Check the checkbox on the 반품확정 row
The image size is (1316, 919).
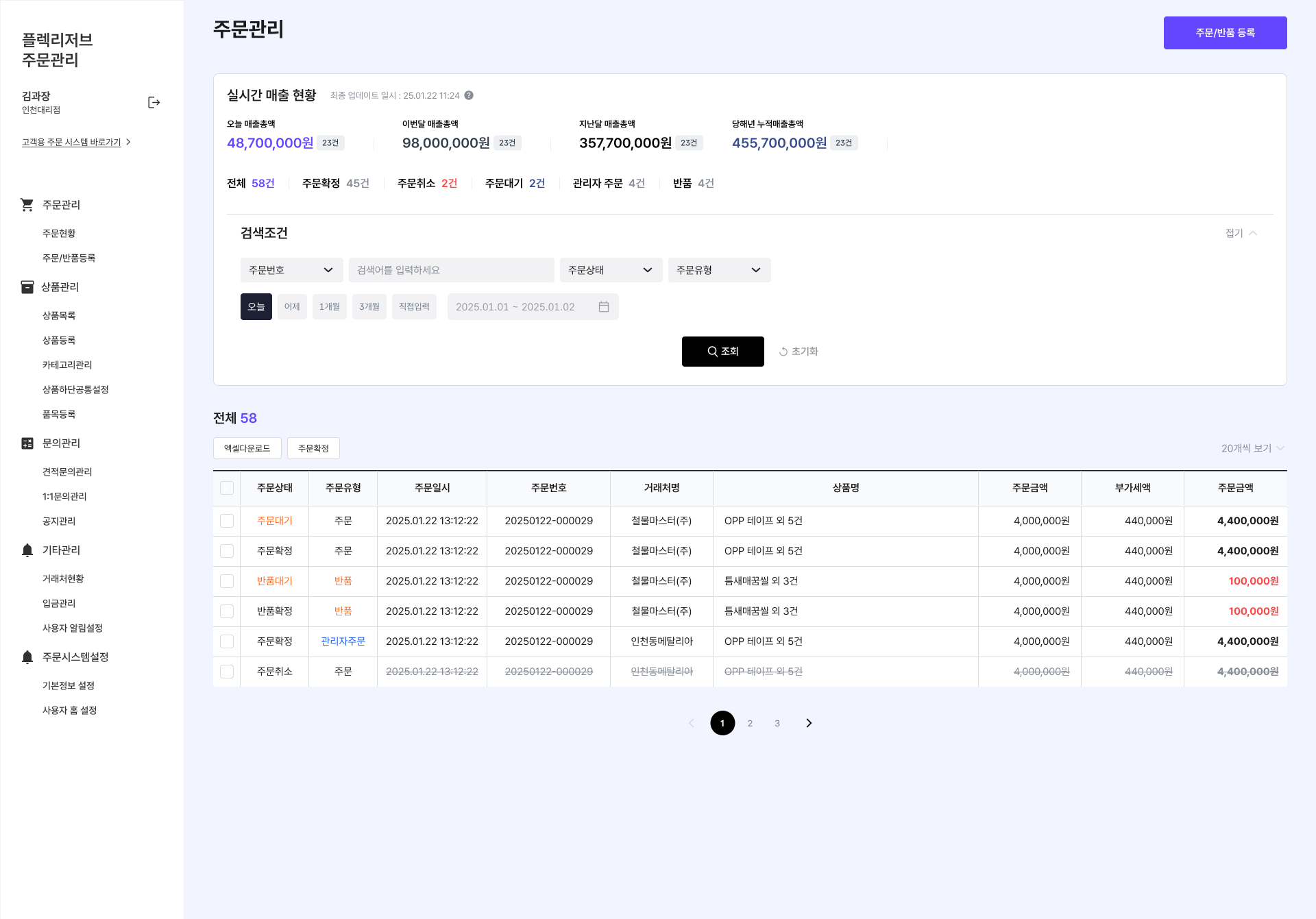click(x=226, y=611)
